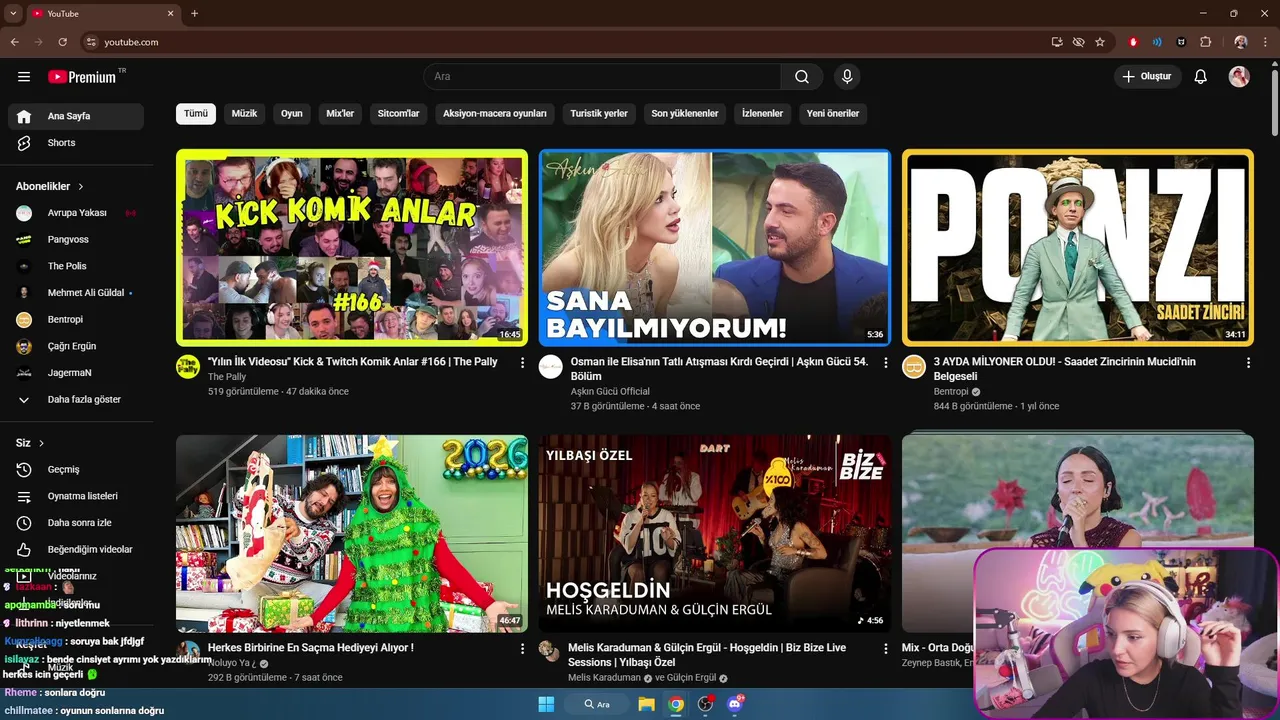Viewport: 1280px width, 720px height.
Task: Open Chrome three-dot menu
Action: (x=1266, y=42)
